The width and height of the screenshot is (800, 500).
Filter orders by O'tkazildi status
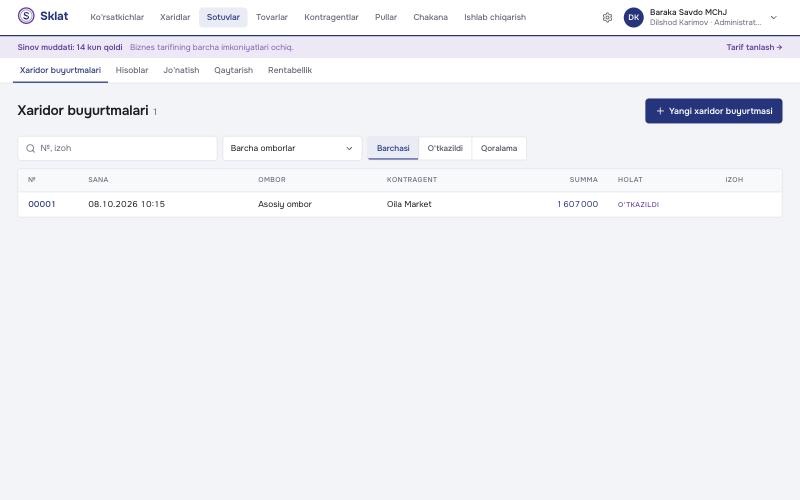coord(445,148)
